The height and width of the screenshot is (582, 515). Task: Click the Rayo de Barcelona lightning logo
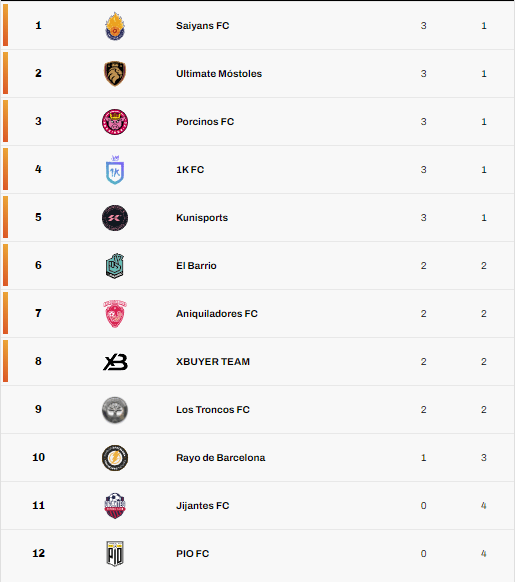point(115,458)
